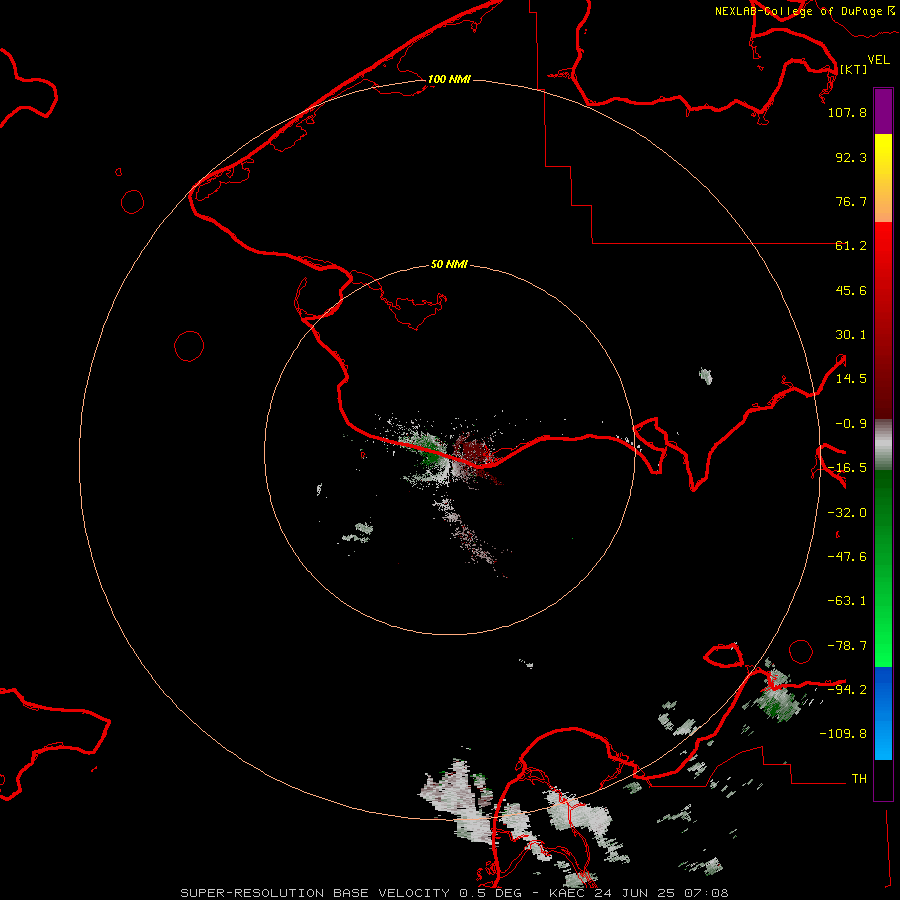
Task: Pick the yellow-orange segment of the color bar
Action: tap(883, 179)
